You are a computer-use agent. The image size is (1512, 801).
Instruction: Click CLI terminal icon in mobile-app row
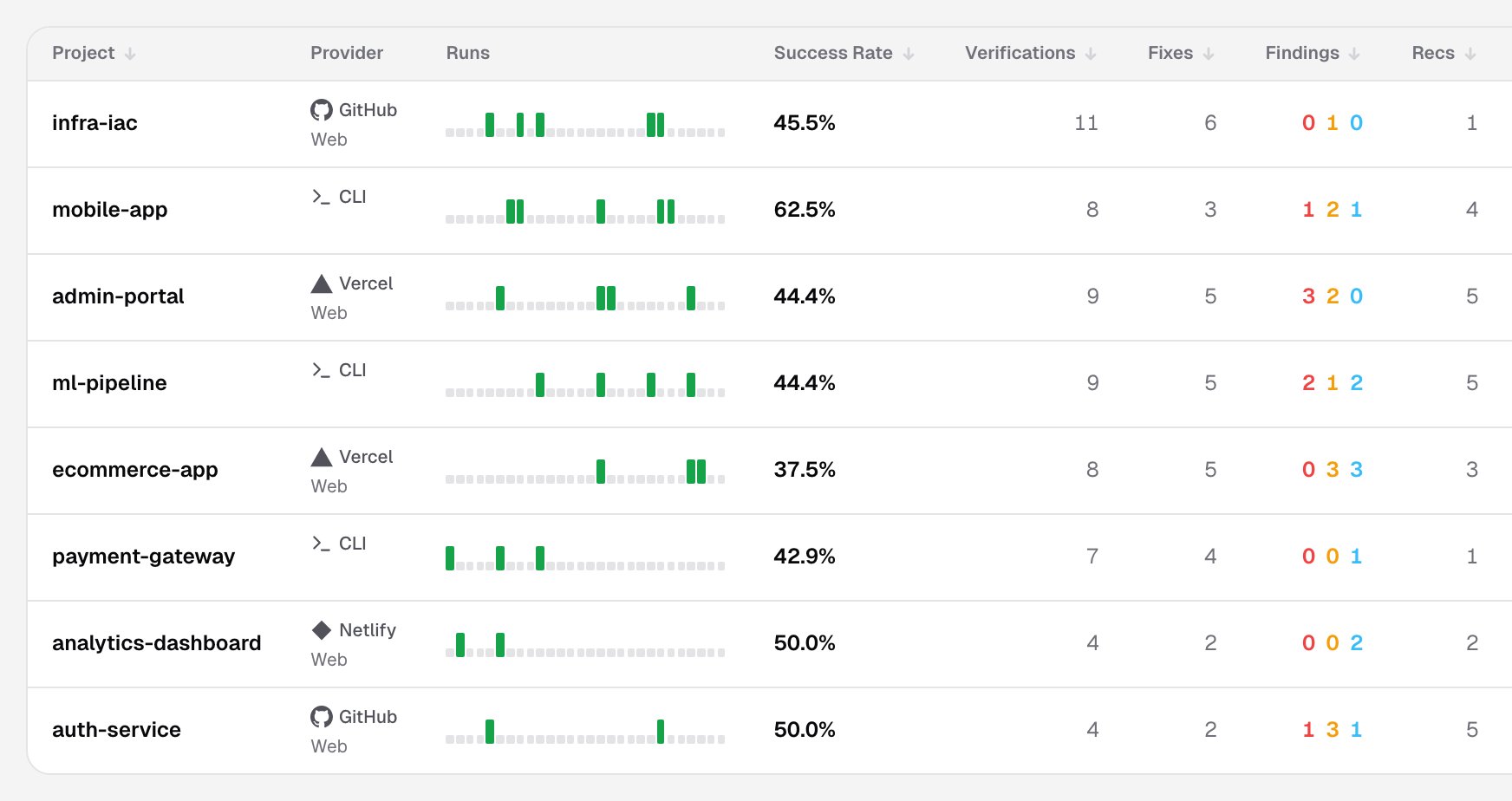pyautogui.click(x=322, y=197)
